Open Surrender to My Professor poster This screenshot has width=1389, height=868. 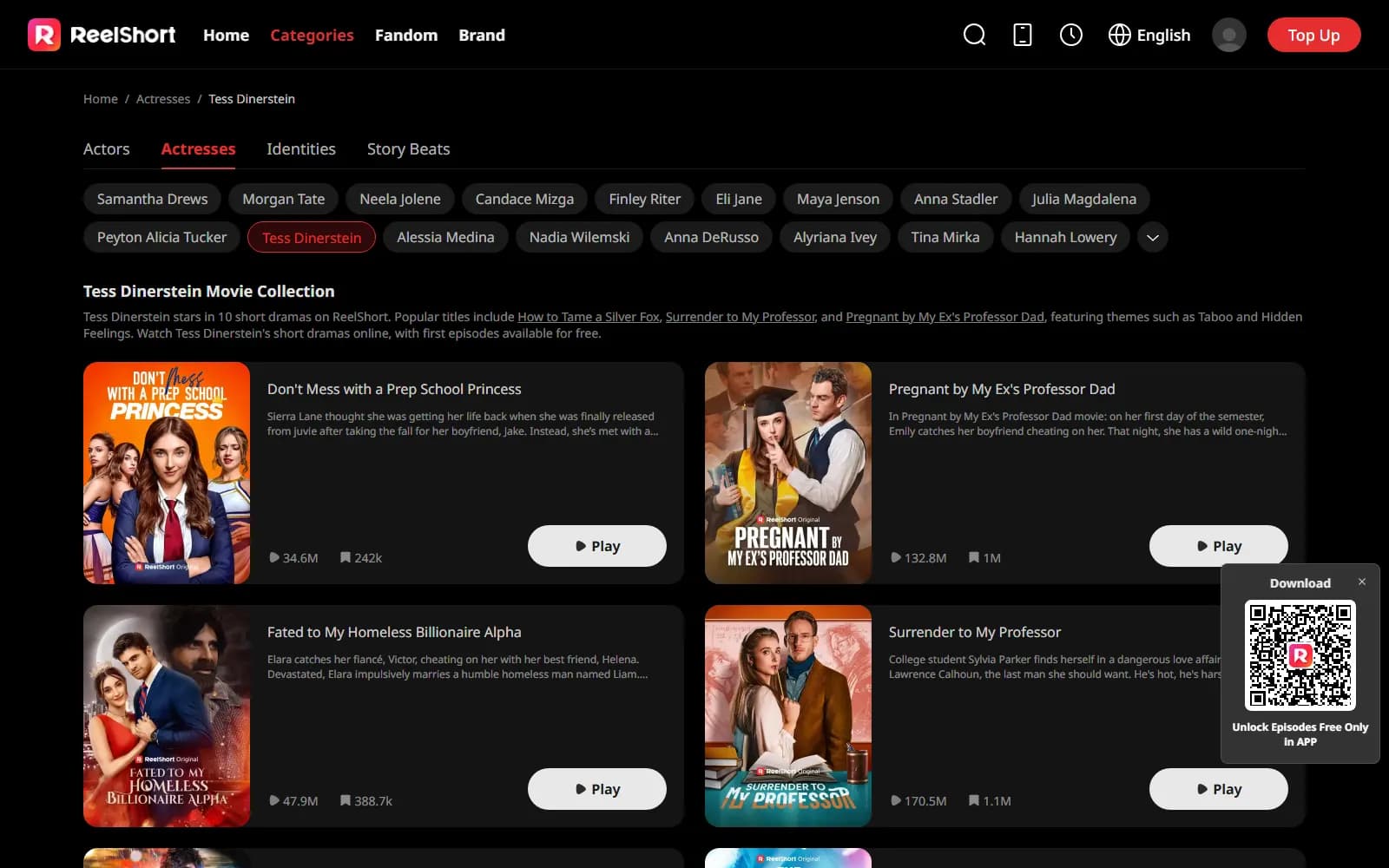click(788, 716)
